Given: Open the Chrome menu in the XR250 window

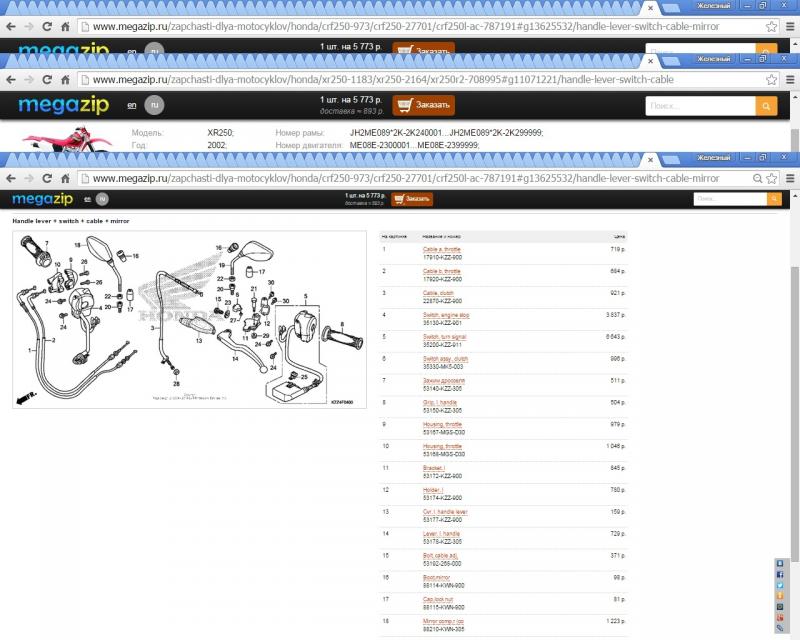Looking at the screenshot, I should click(x=790, y=80).
